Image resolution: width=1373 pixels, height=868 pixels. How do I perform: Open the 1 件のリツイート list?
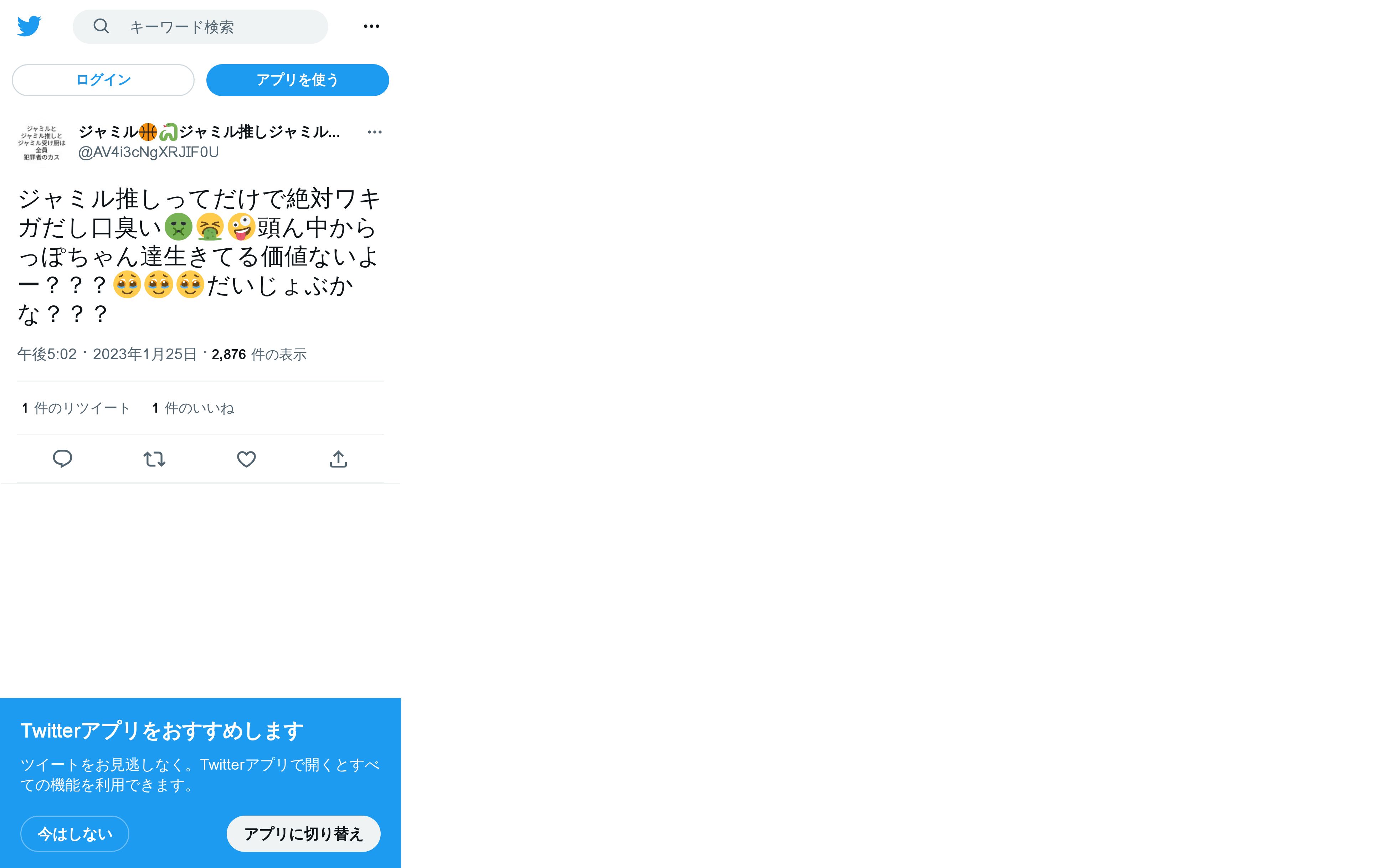[x=76, y=408]
